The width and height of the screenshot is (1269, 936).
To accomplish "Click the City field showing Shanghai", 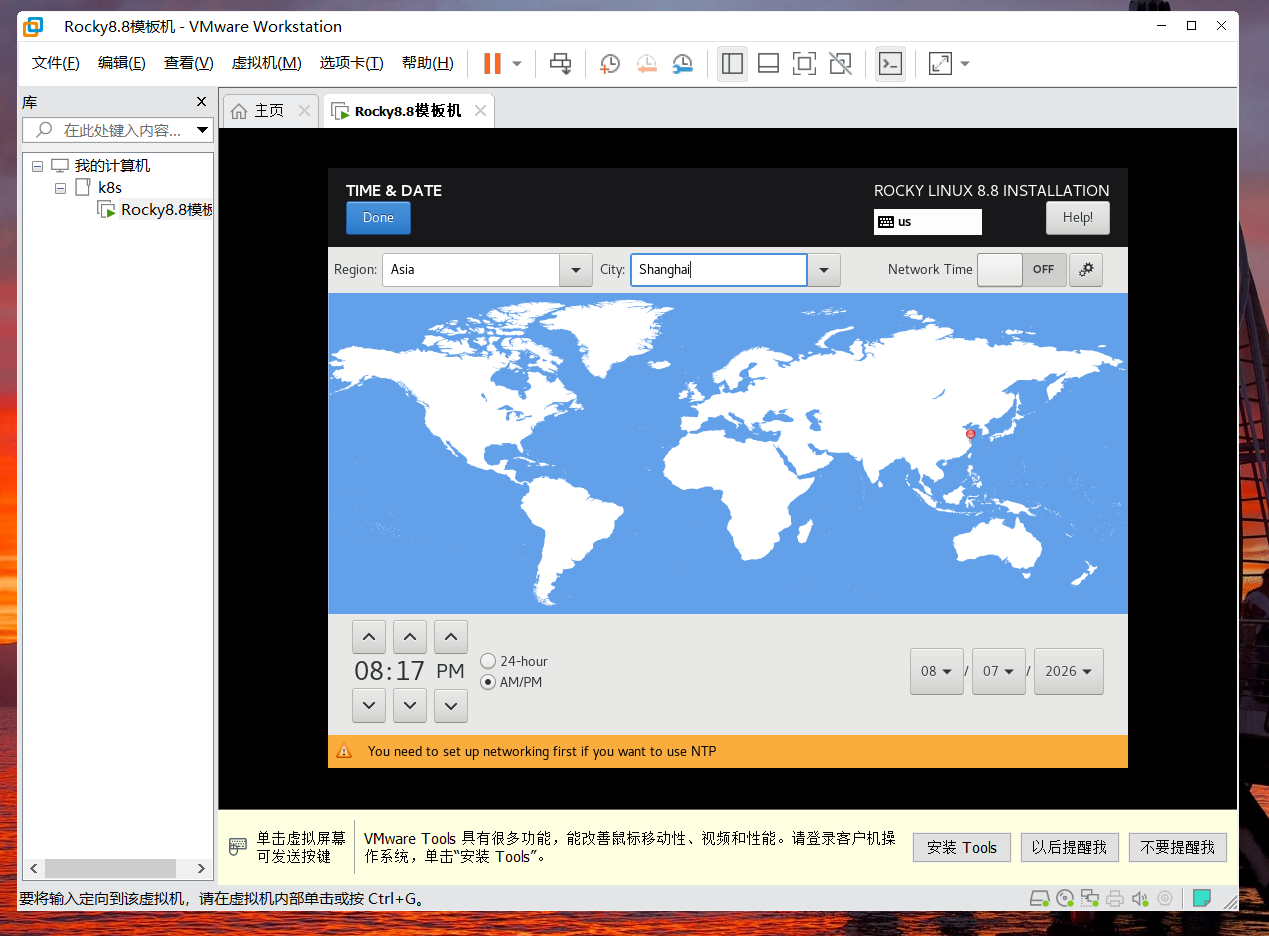I will (x=718, y=270).
